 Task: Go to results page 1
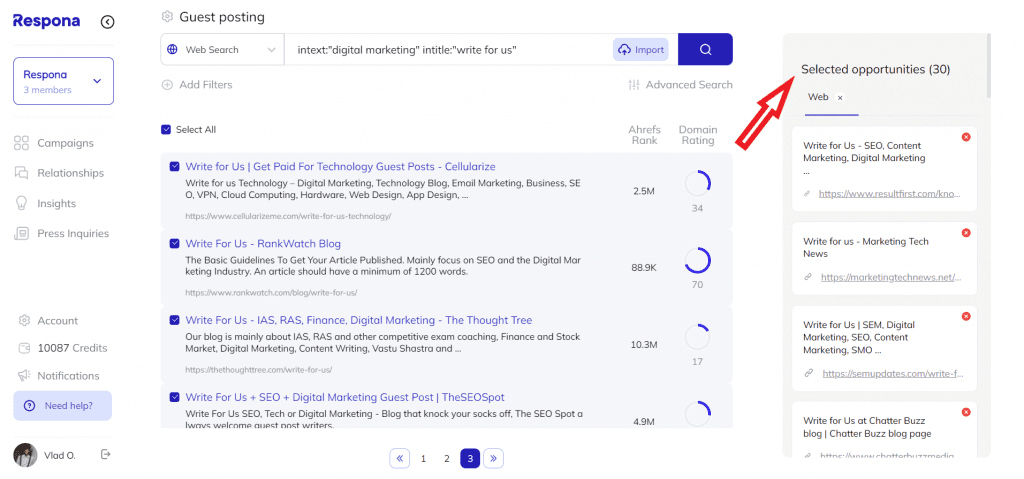click(423, 459)
